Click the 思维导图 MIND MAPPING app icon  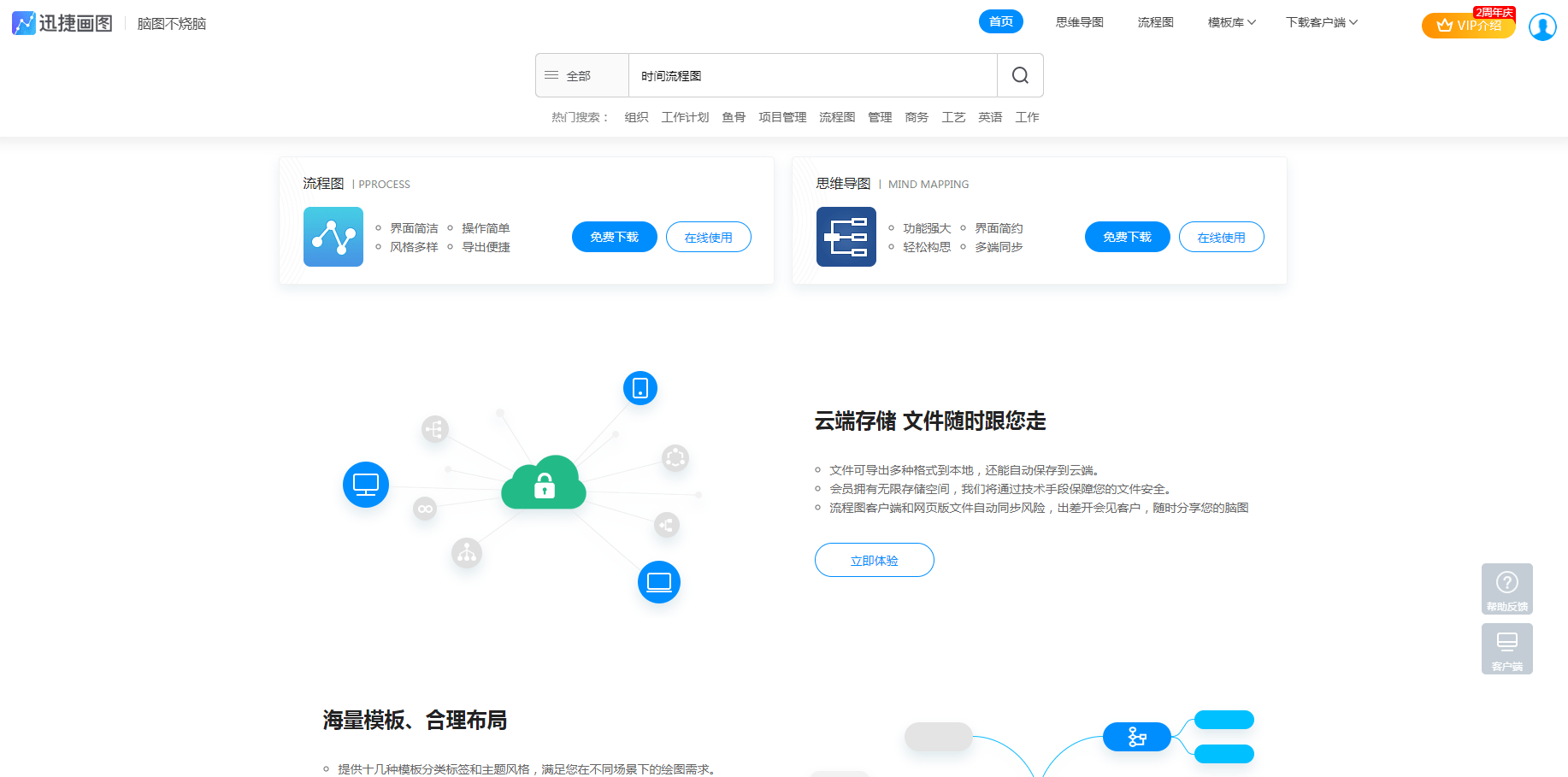click(846, 237)
